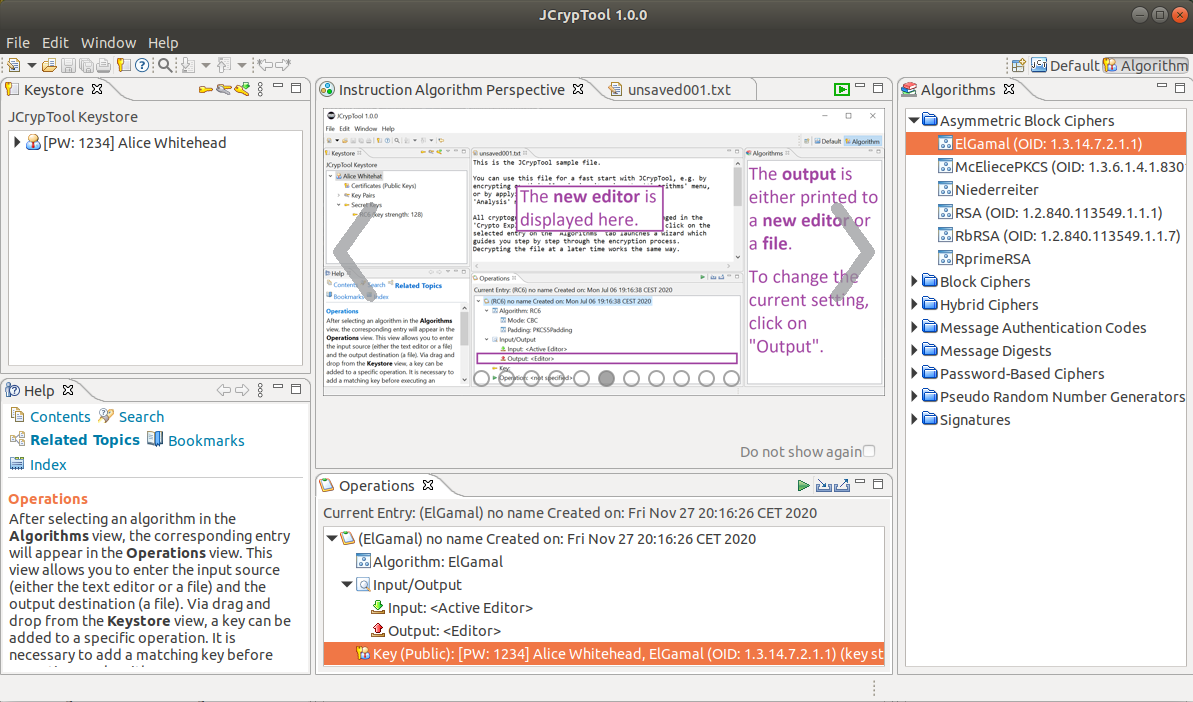Expand Signatures folder
Image resolution: width=1193 pixels, height=702 pixels.
click(914, 419)
